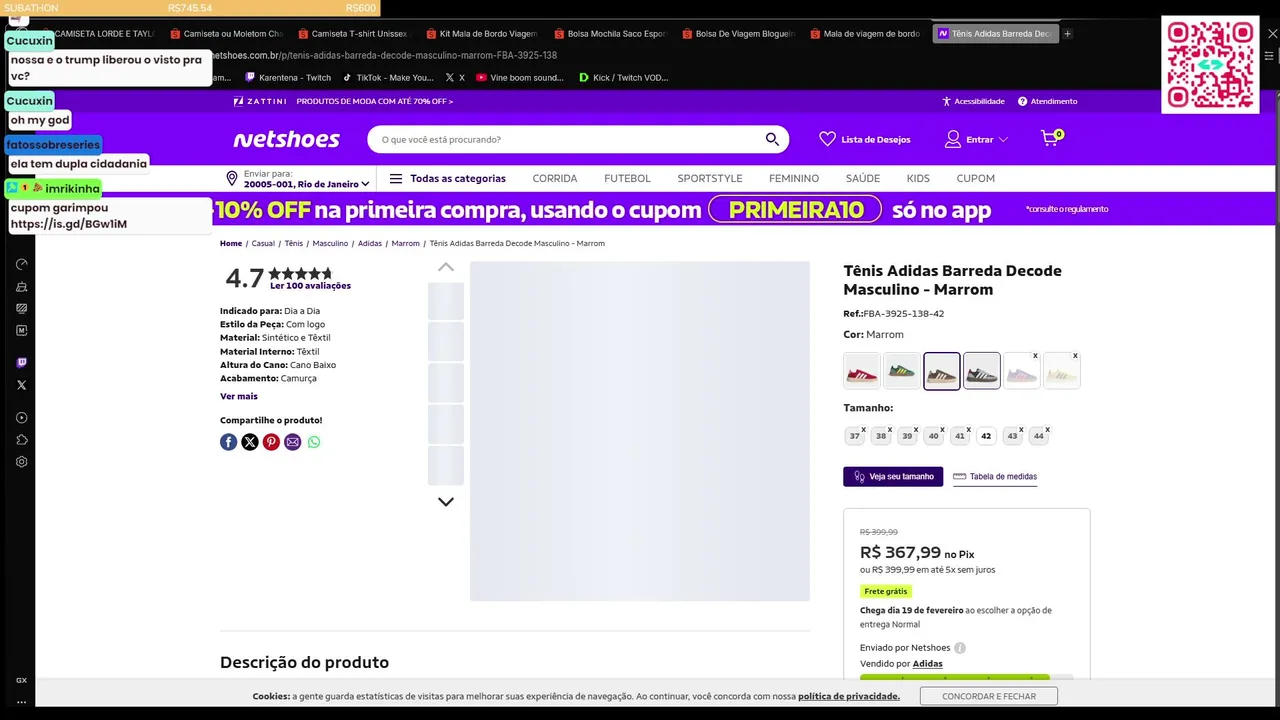This screenshot has width=1280, height=720.
Task: Switch to Kit Mala de Bordo tab
Action: pyautogui.click(x=482, y=34)
